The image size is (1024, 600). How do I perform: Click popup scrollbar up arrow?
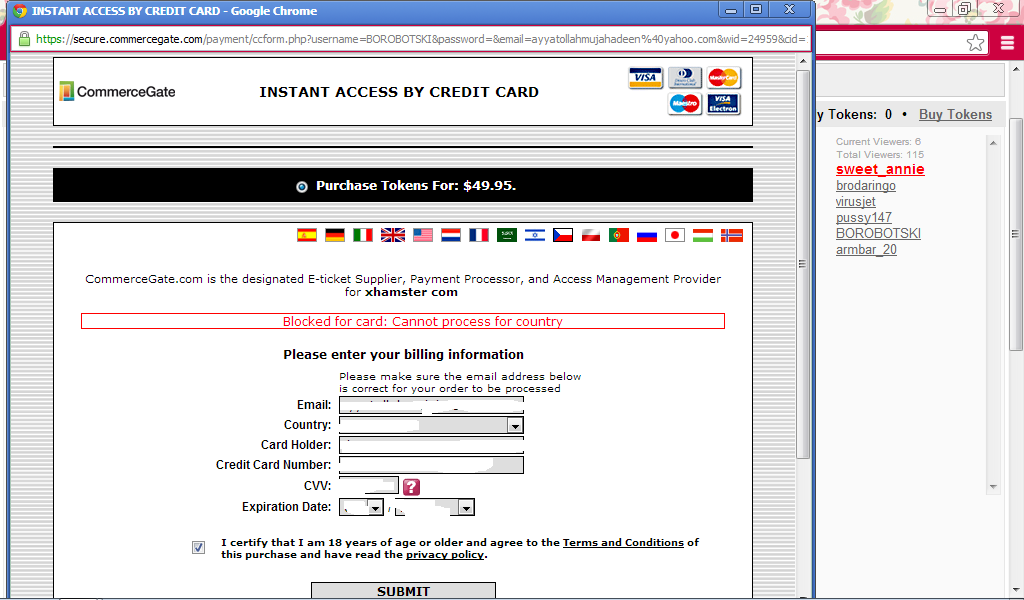pyautogui.click(x=803, y=61)
